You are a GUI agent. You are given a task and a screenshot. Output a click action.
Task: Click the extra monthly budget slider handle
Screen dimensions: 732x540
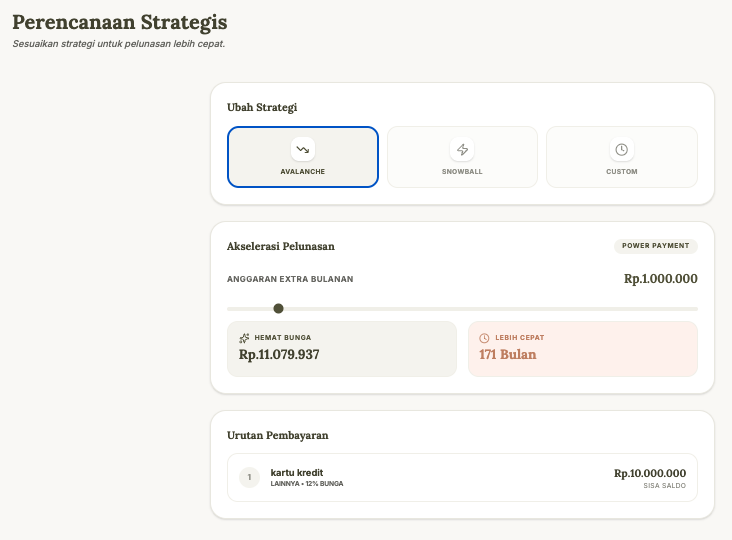pyautogui.click(x=278, y=309)
